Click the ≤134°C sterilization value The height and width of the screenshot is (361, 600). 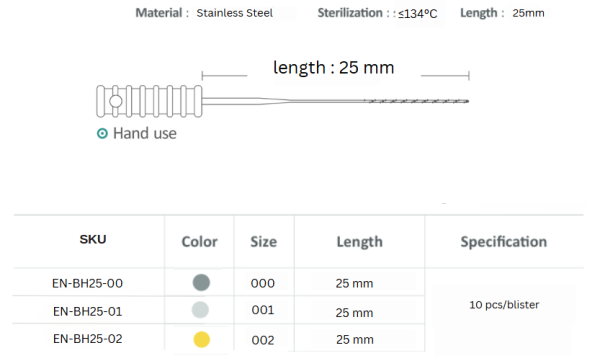pyautogui.click(x=417, y=14)
